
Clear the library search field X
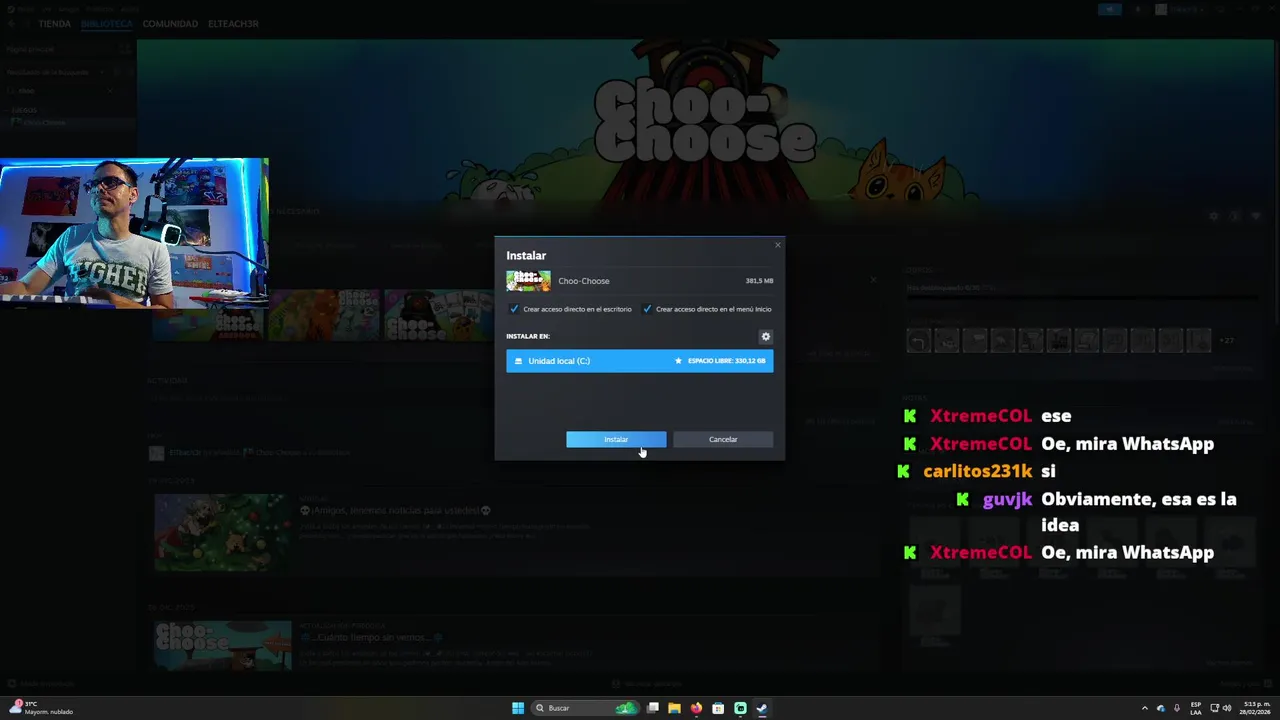pos(110,90)
